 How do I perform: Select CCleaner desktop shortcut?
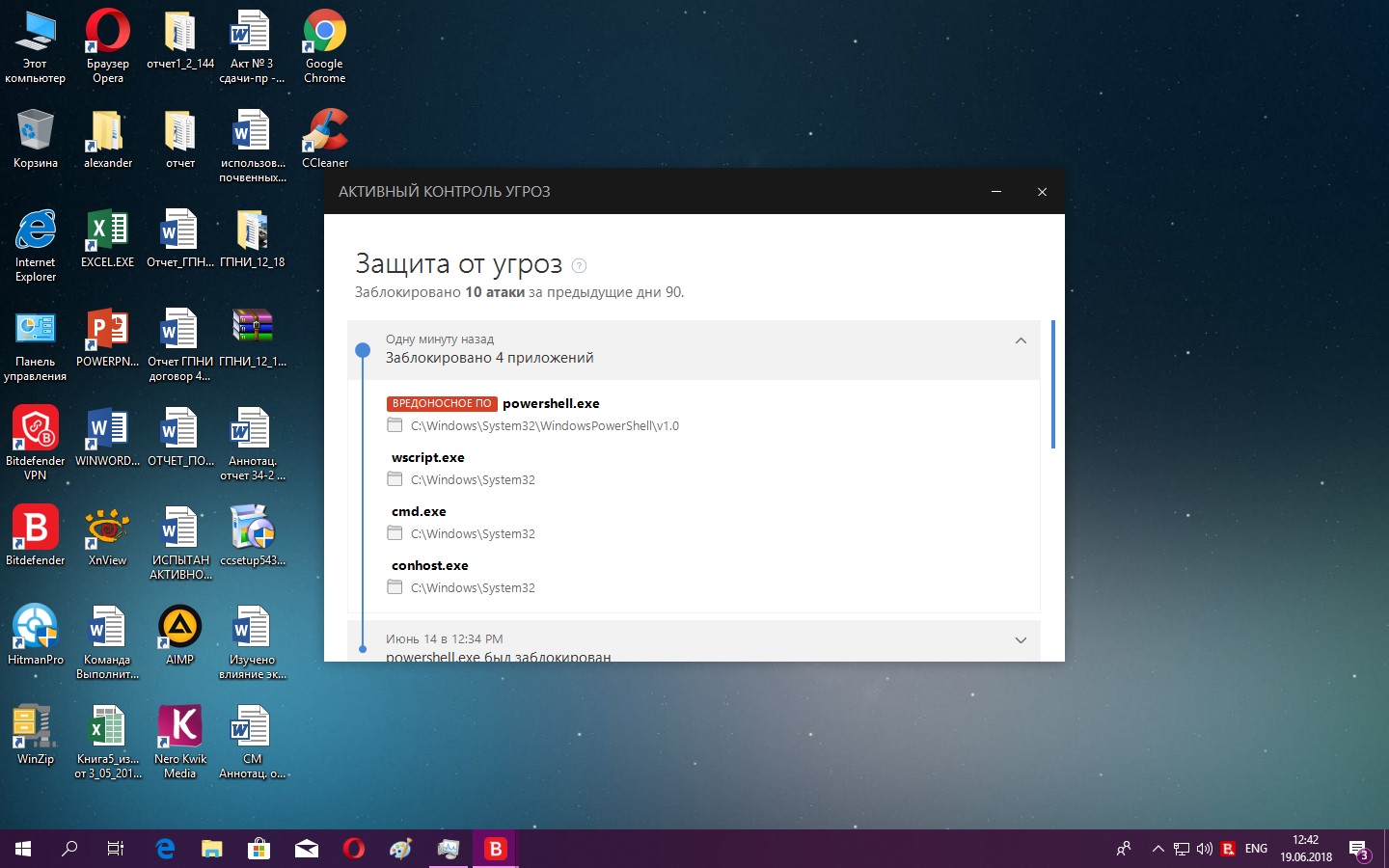(325, 132)
